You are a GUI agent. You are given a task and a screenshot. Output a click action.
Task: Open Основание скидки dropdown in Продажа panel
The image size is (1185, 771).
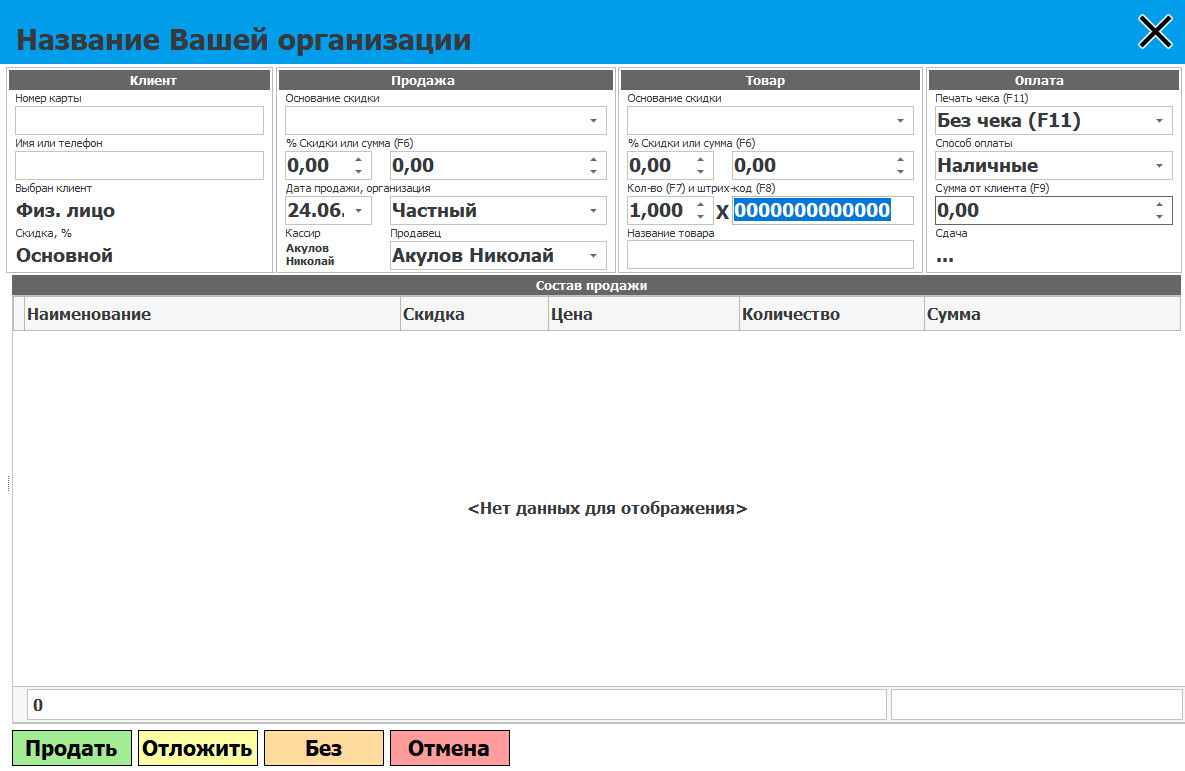pyautogui.click(x=593, y=121)
